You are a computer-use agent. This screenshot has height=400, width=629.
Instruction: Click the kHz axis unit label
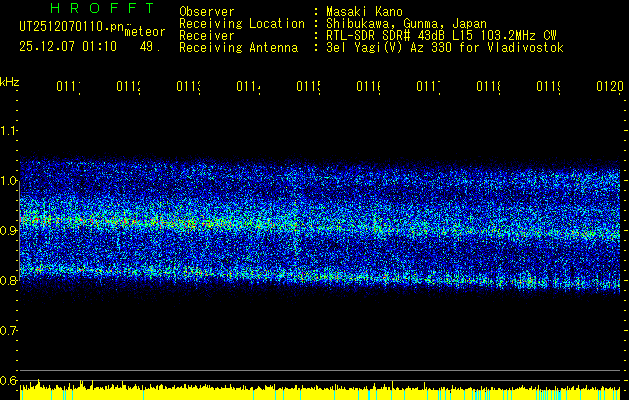pos(9,82)
